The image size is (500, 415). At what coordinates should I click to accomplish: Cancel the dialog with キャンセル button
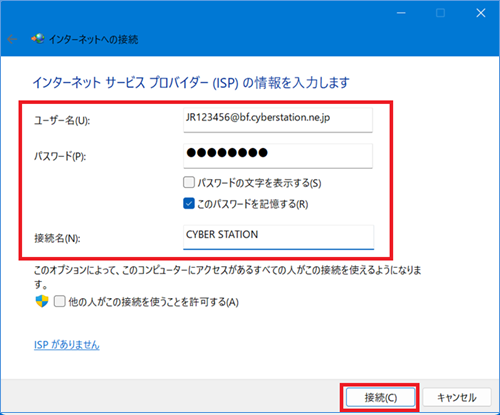click(x=457, y=397)
